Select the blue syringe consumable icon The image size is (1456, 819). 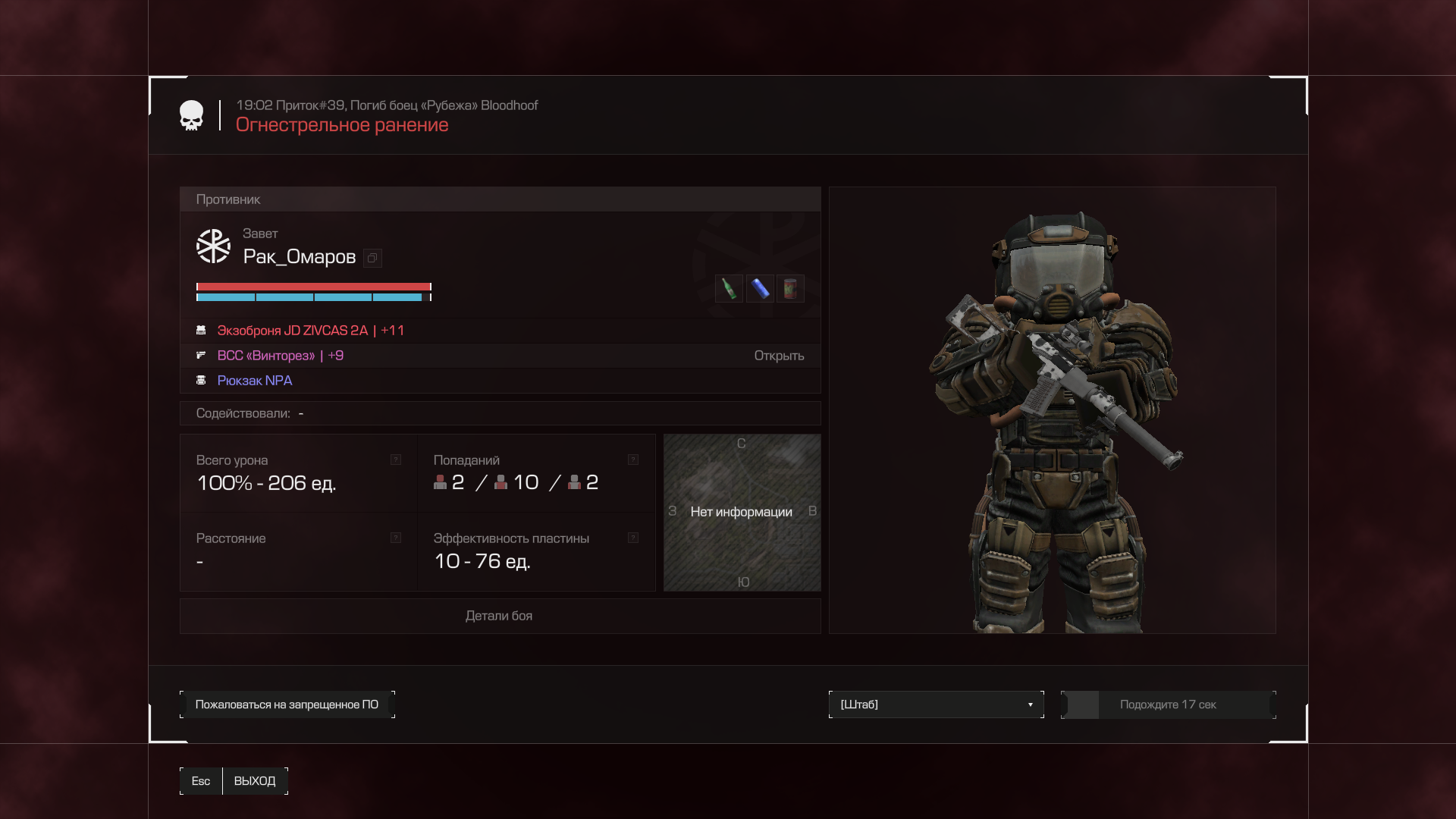coord(760,289)
